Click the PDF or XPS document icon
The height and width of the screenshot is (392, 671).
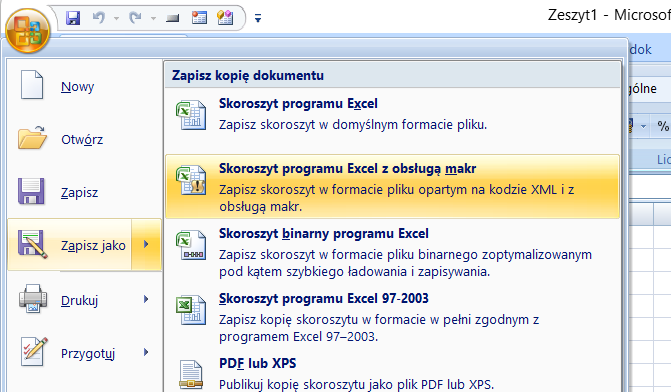(x=191, y=374)
